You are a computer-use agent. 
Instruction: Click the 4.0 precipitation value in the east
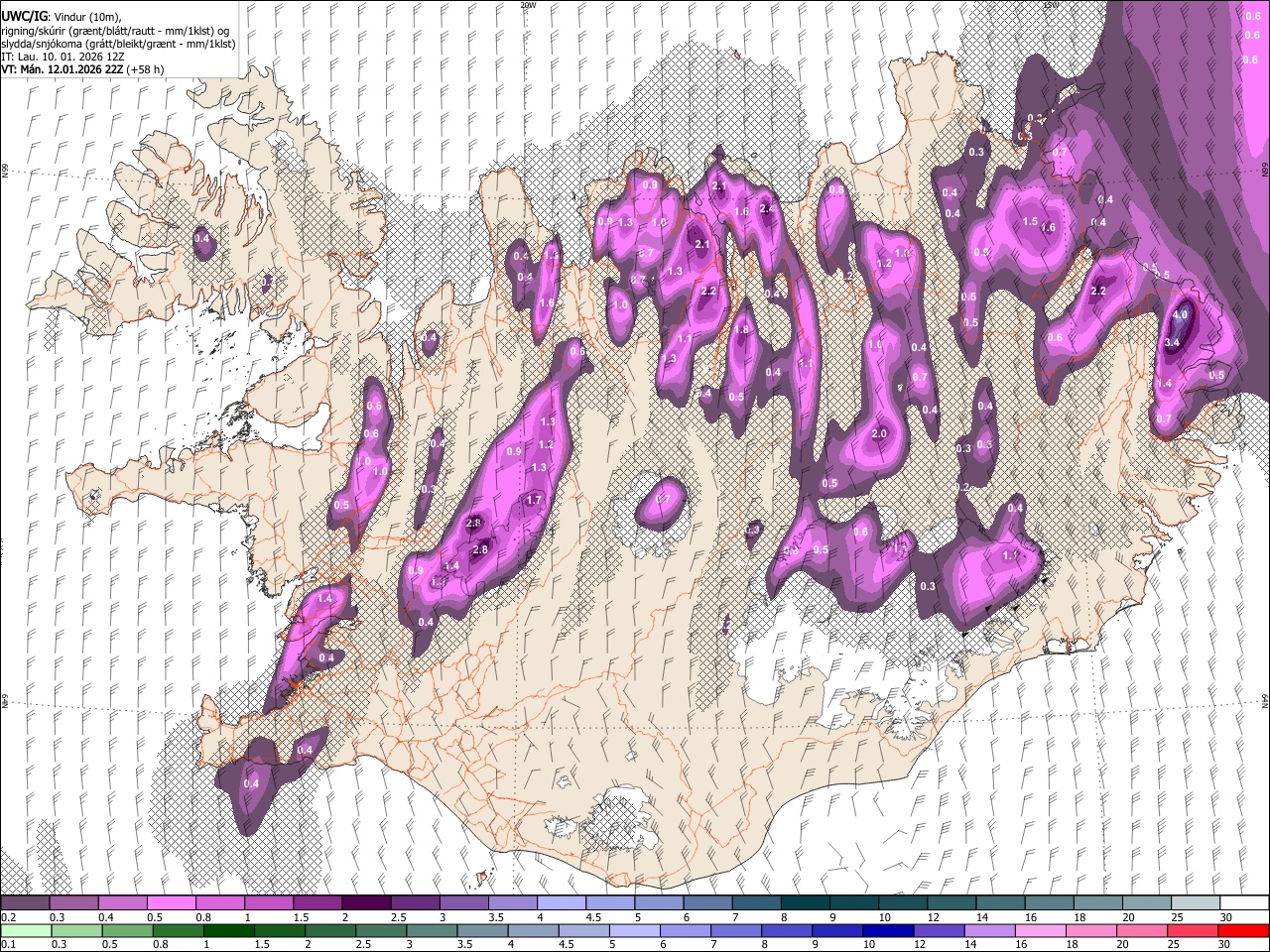(1180, 314)
